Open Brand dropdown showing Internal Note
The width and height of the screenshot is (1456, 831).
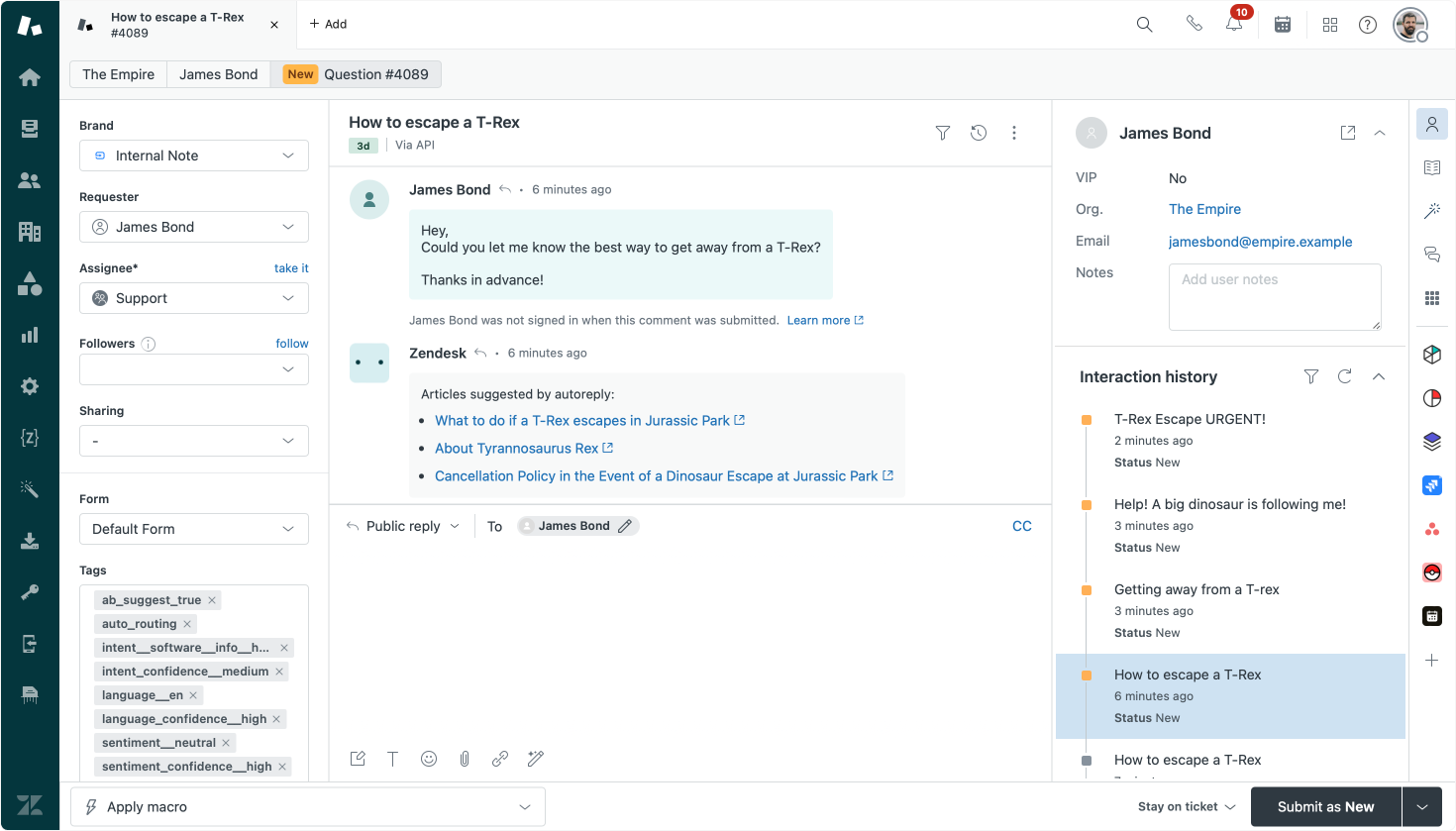[194, 156]
